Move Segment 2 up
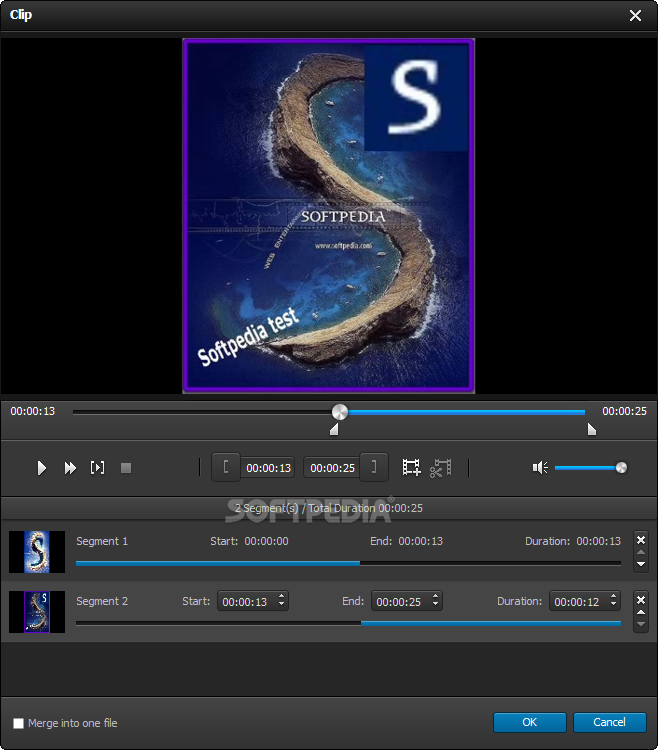Viewport: 658px width, 750px height. tap(641, 612)
